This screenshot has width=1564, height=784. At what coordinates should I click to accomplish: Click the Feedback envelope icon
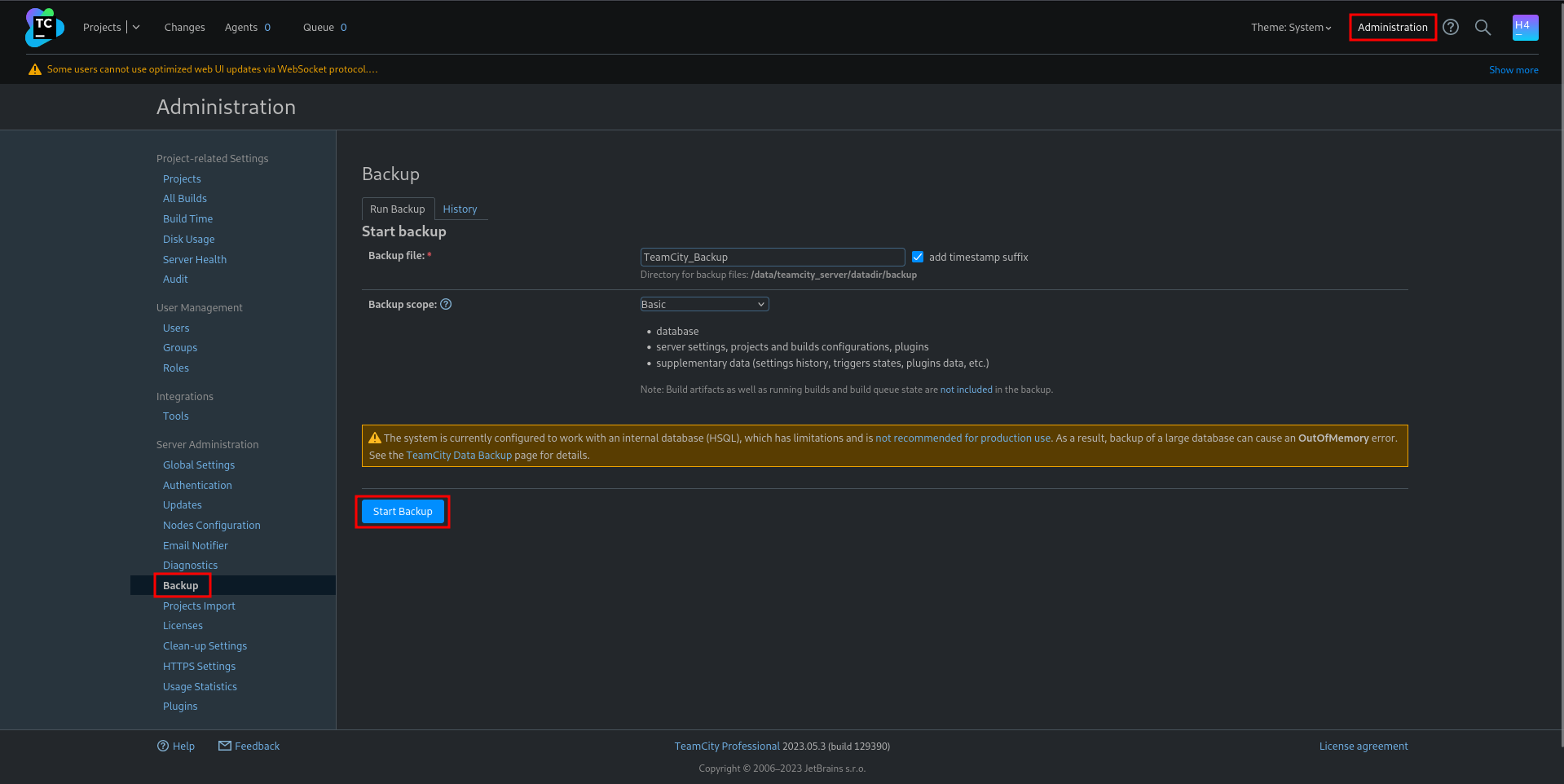tap(225, 747)
